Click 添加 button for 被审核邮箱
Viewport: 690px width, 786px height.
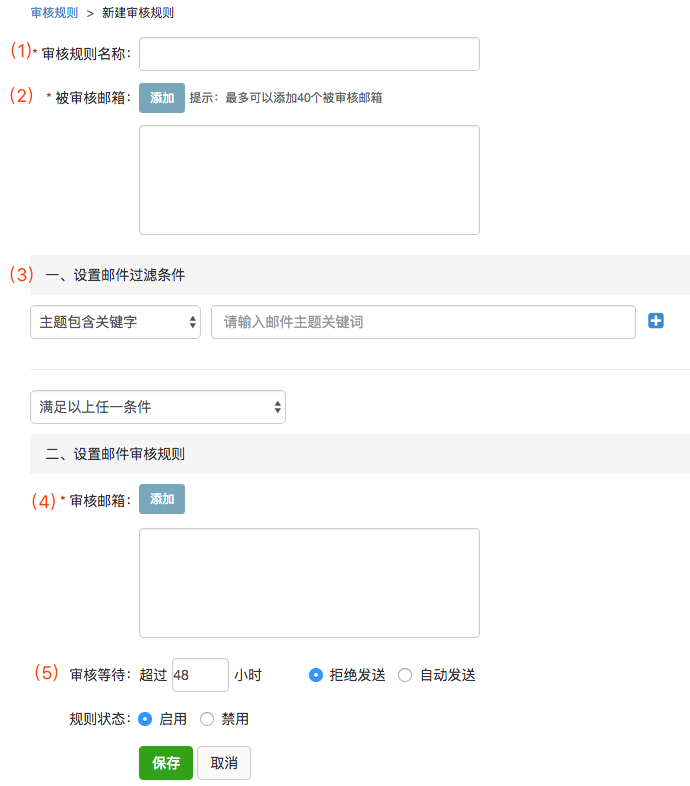(x=162, y=98)
